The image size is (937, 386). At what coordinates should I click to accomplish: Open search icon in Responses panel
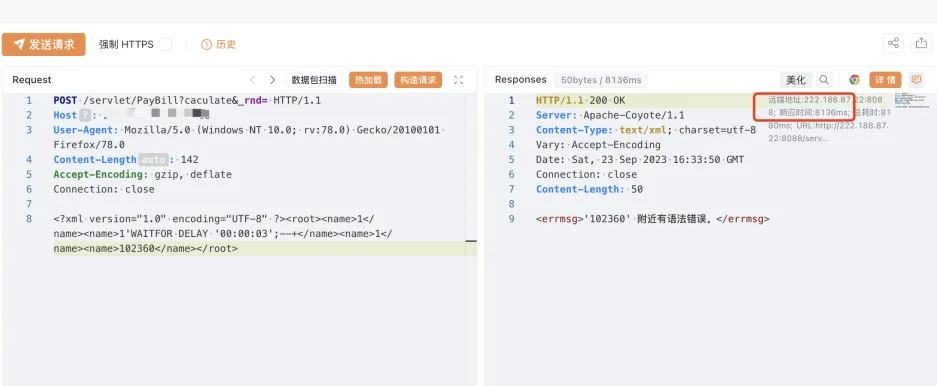tap(824, 79)
